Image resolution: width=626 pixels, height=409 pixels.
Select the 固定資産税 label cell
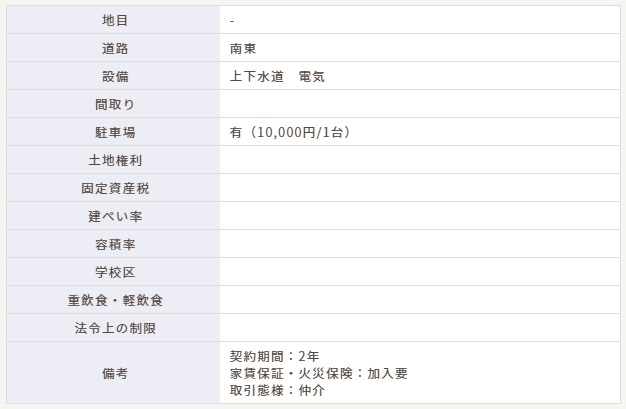(x=115, y=188)
